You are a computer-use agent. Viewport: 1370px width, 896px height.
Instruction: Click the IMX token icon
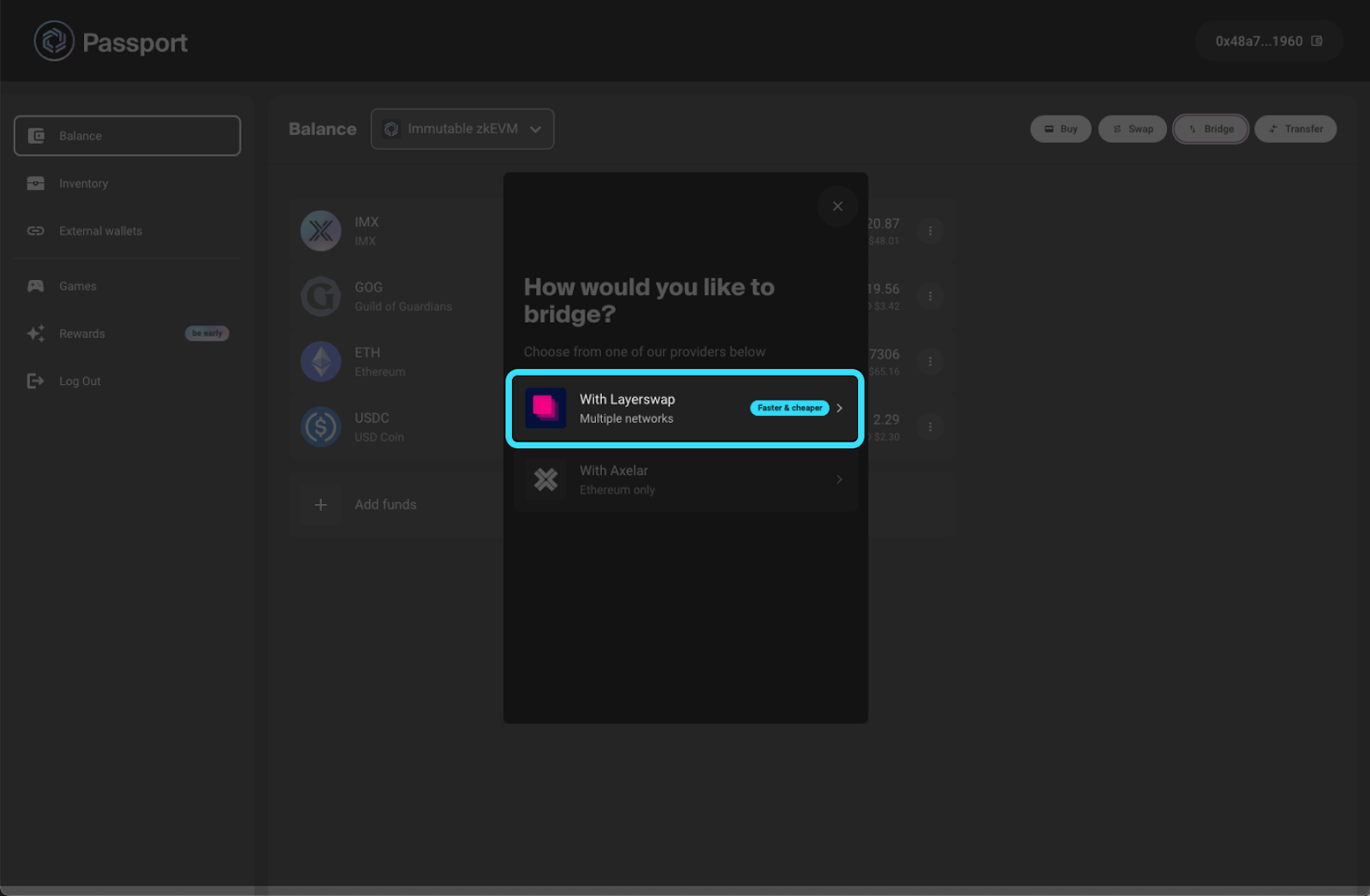(x=321, y=231)
